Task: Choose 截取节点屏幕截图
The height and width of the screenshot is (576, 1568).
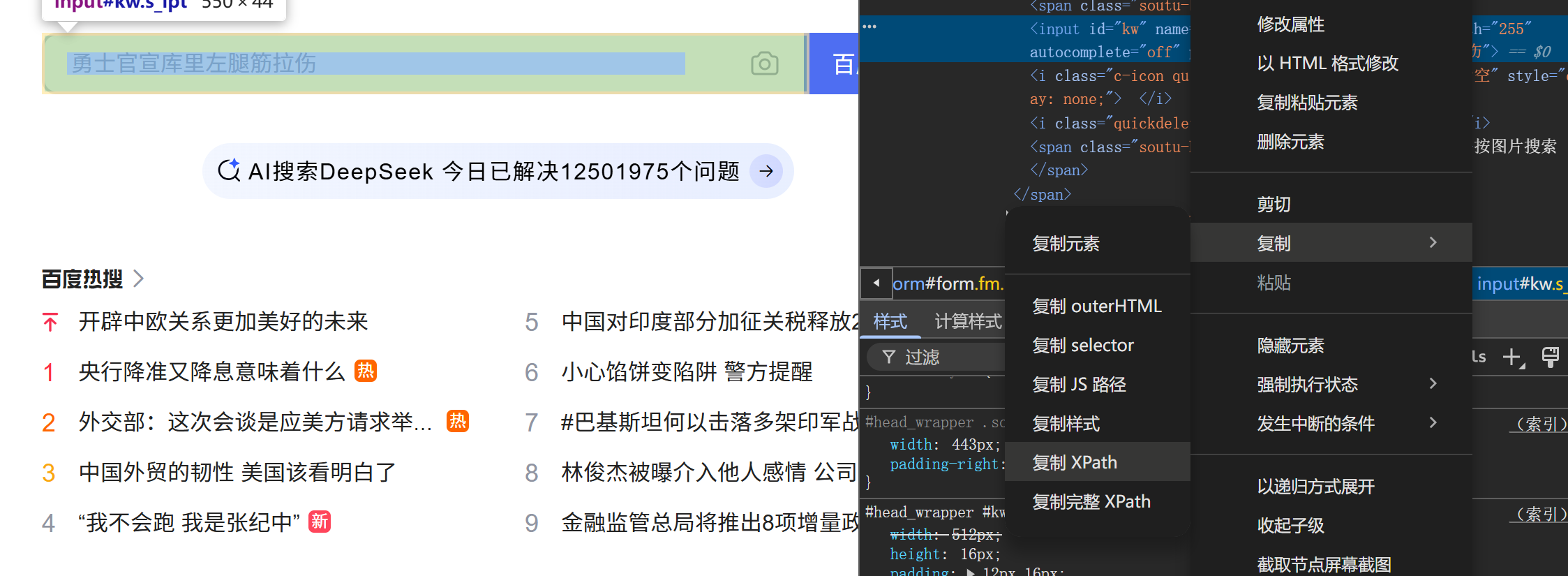Action: [x=1324, y=564]
